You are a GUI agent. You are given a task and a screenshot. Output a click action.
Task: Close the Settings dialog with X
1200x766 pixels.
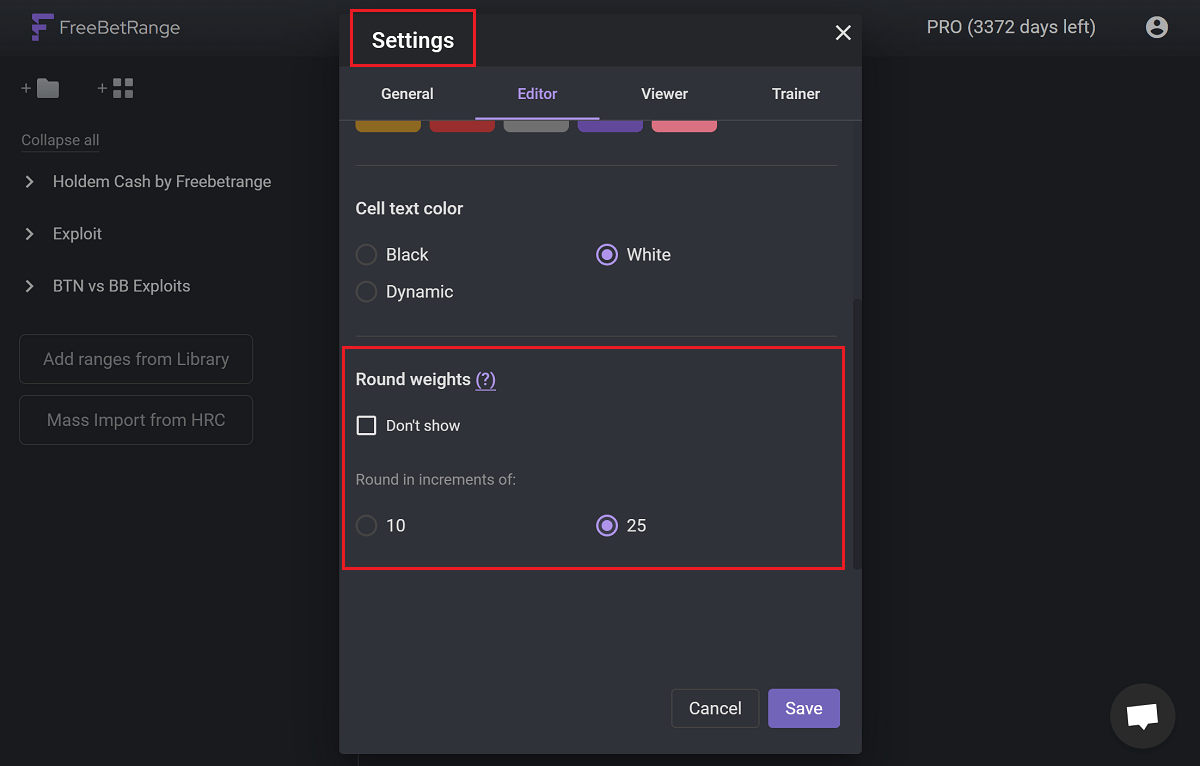tap(843, 33)
